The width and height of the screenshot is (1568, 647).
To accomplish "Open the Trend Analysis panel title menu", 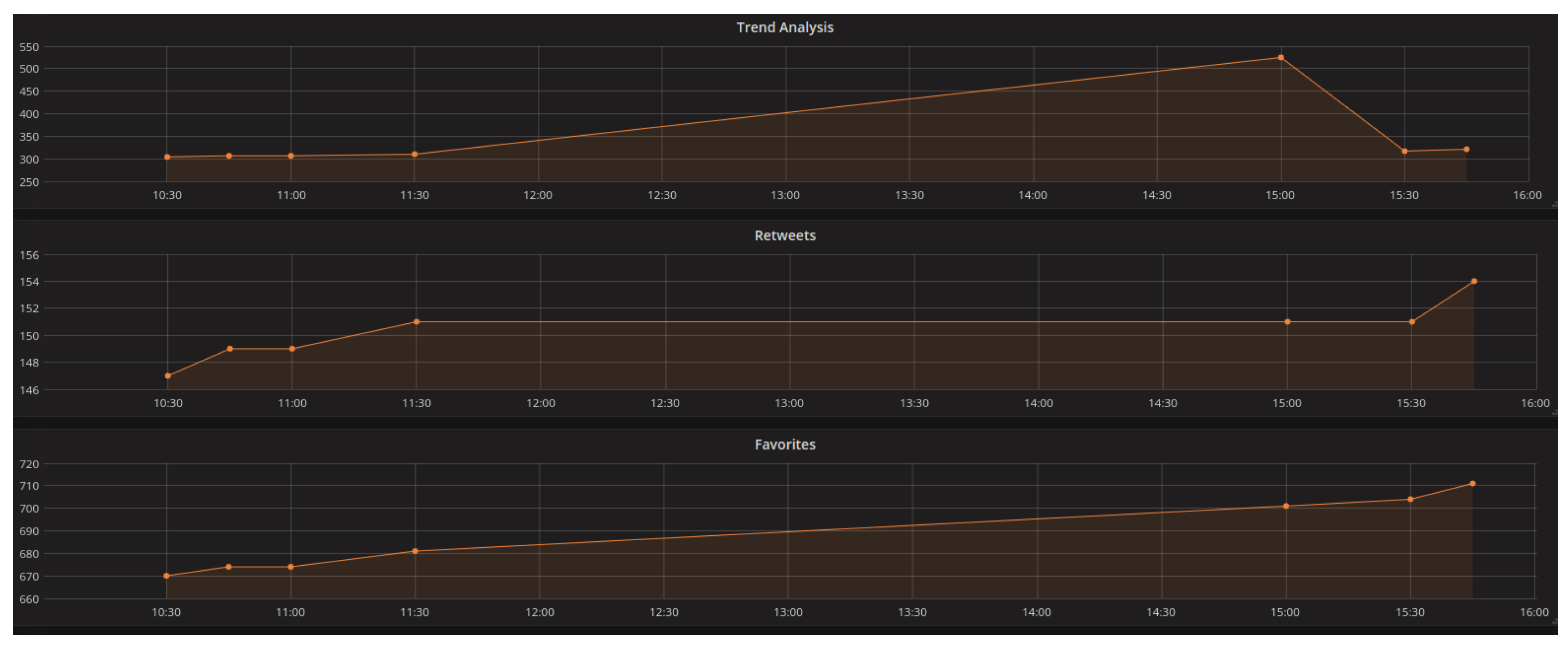I will tap(785, 27).
